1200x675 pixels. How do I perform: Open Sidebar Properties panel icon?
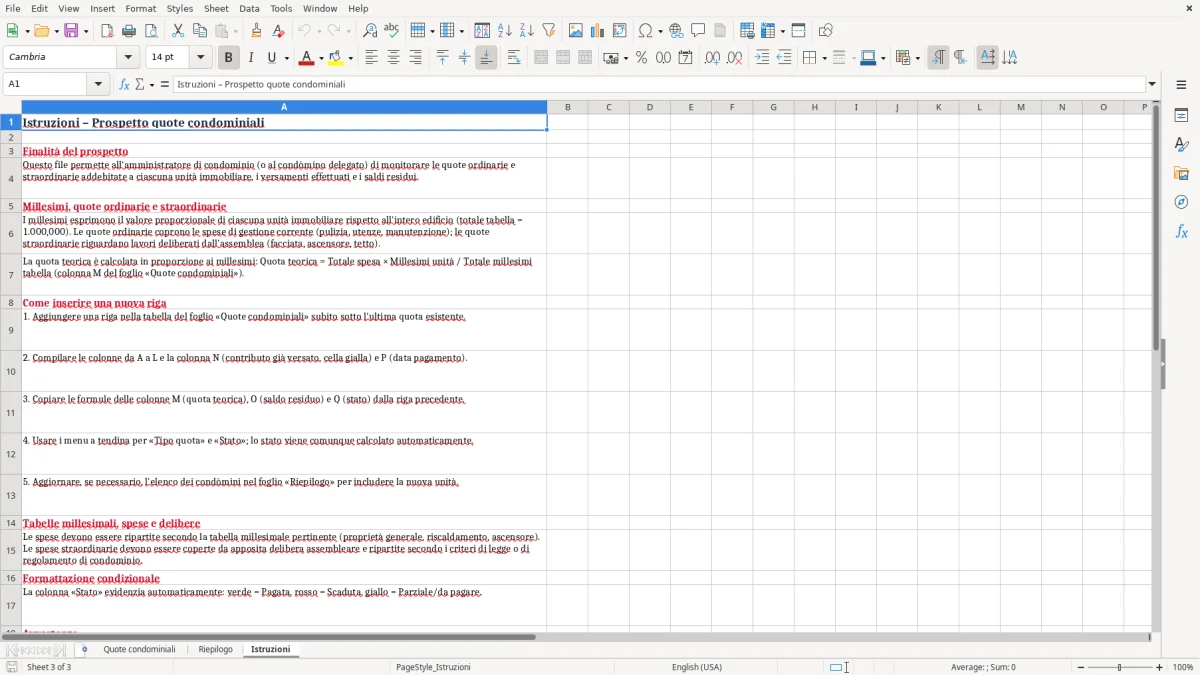tap(1181, 115)
